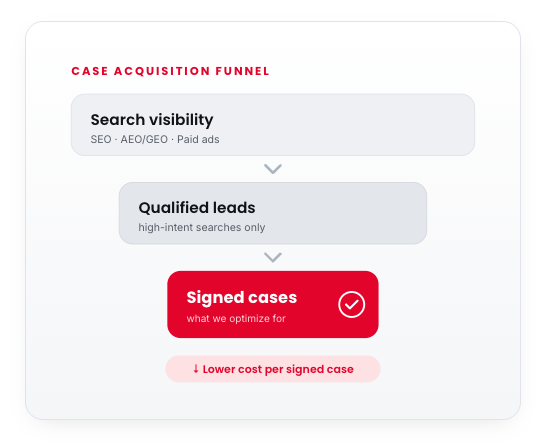Click the Paid ads label
541x445 pixels.
click(198, 139)
